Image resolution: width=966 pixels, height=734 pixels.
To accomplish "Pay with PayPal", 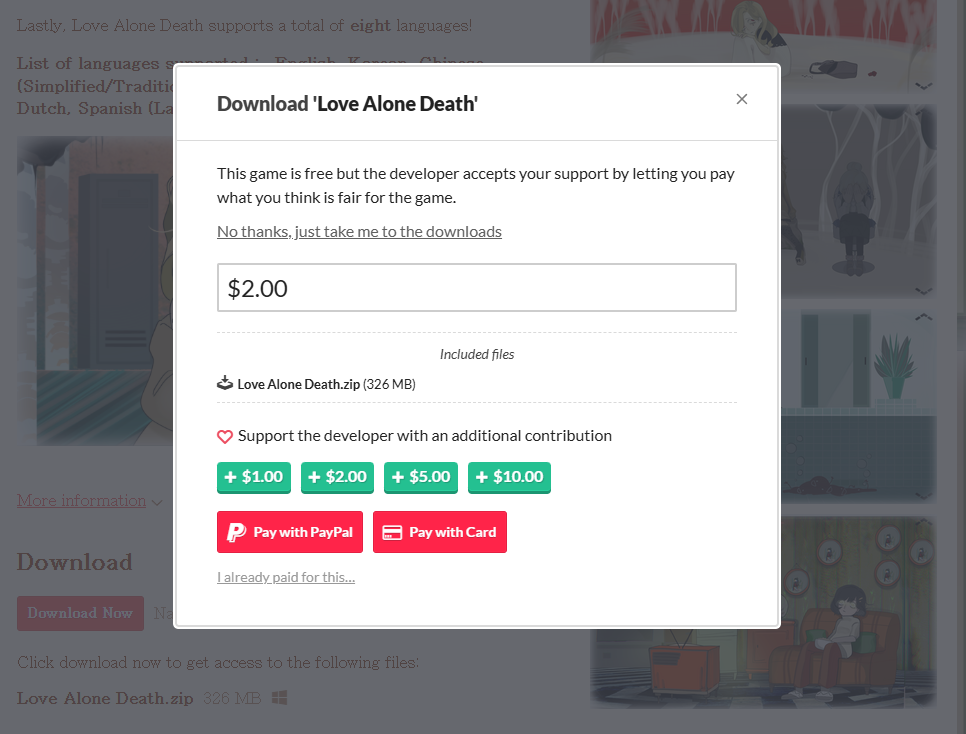I will click(x=290, y=532).
